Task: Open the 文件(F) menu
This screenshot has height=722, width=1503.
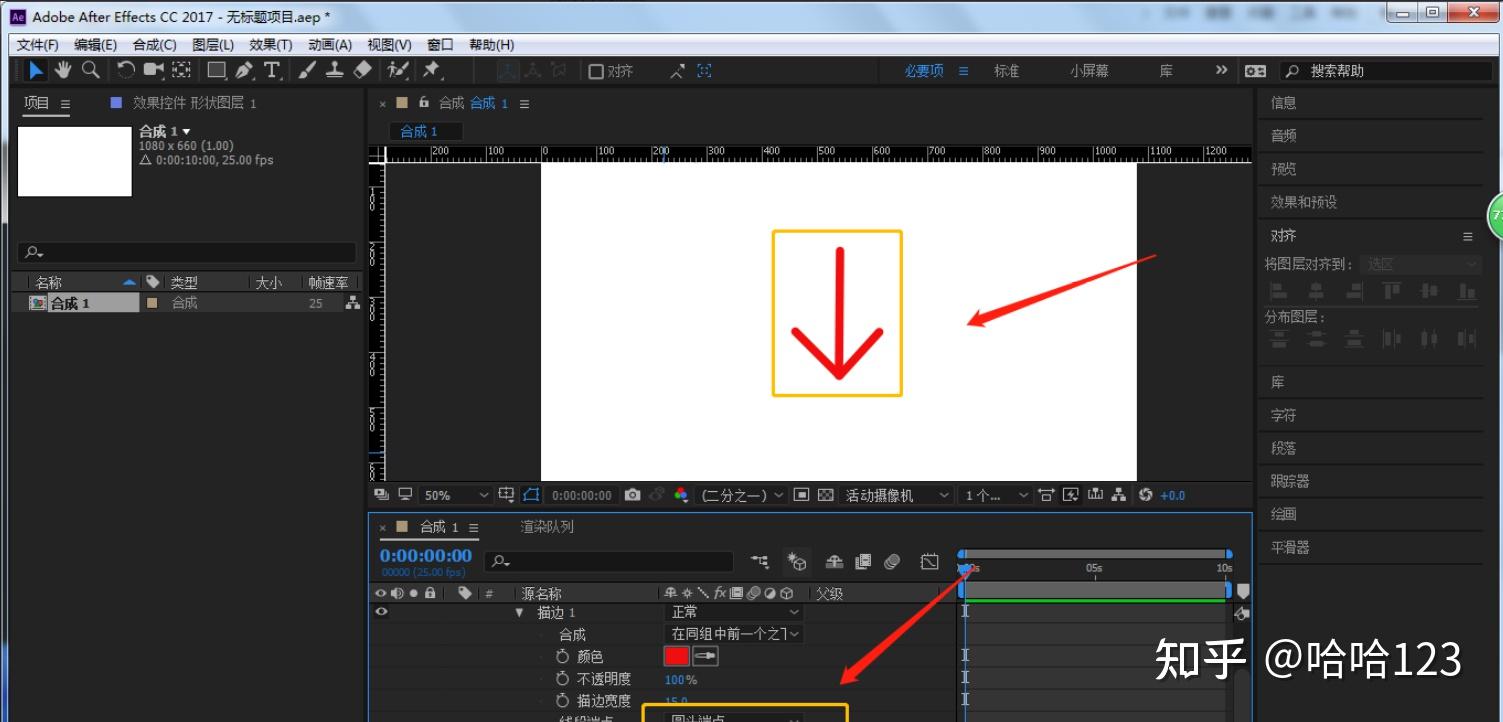Action: point(38,45)
